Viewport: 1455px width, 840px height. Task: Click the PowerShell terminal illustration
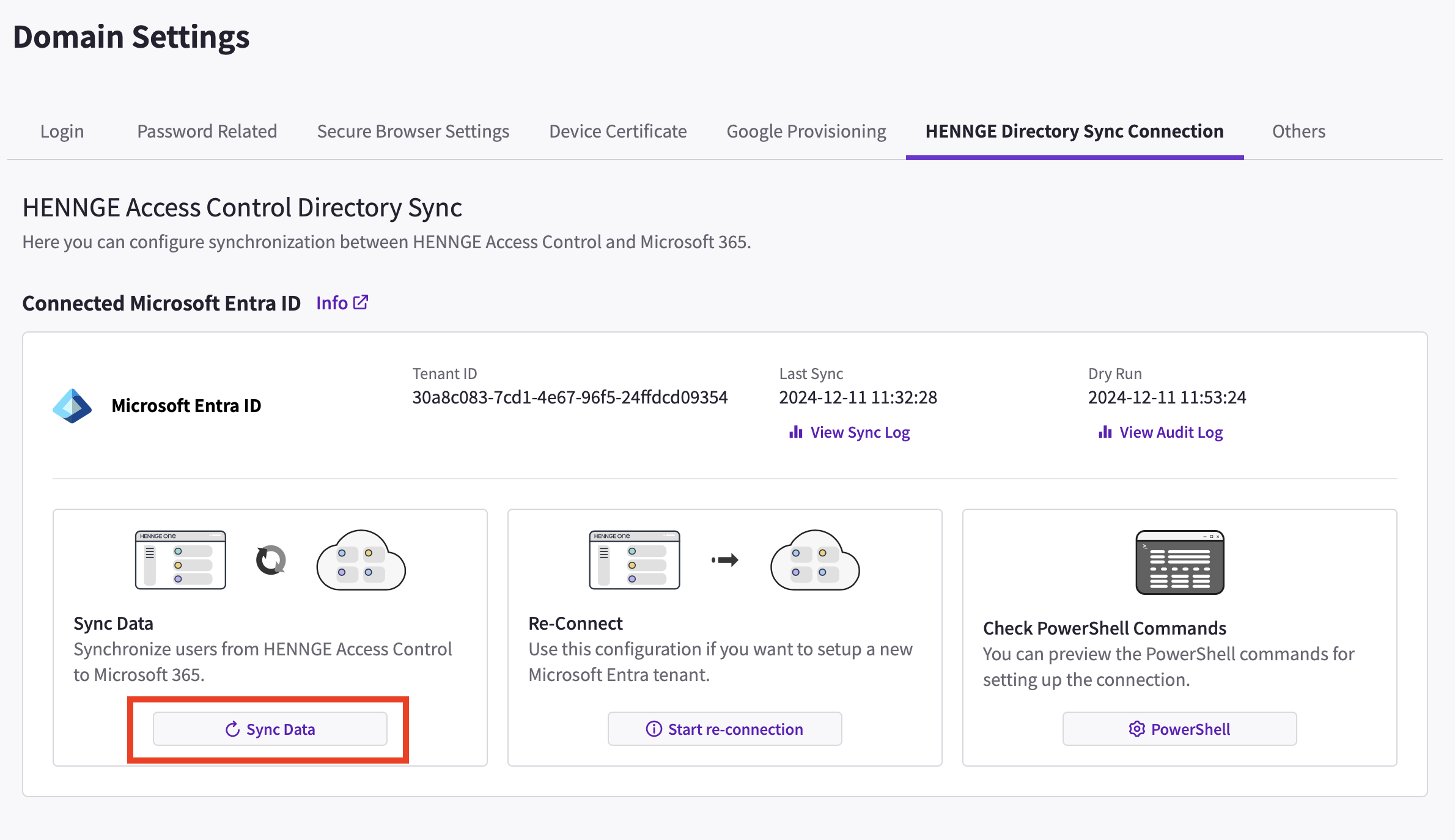point(1179,562)
